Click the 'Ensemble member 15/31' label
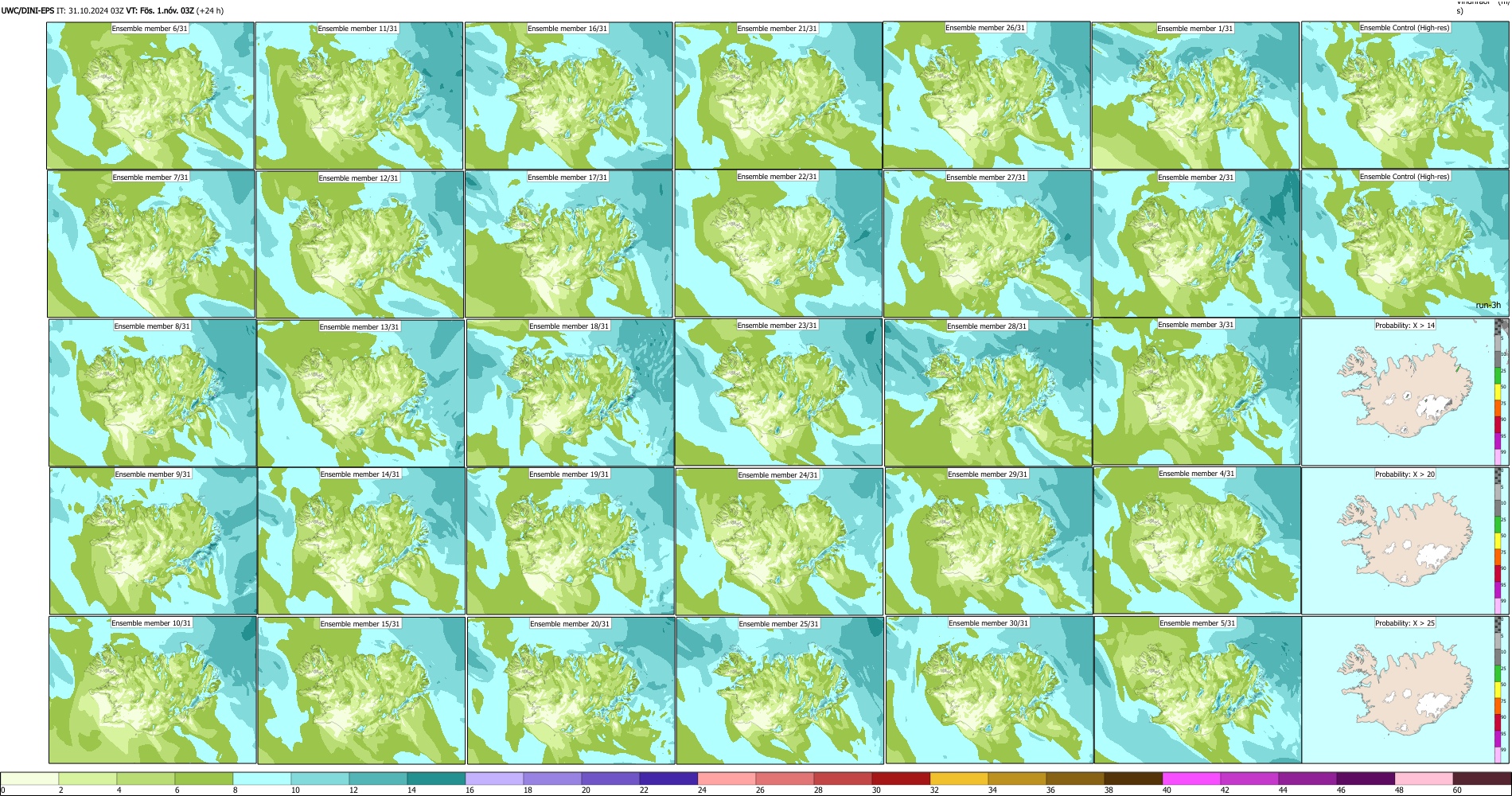Screen dimensions: 1512x796 [360, 624]
